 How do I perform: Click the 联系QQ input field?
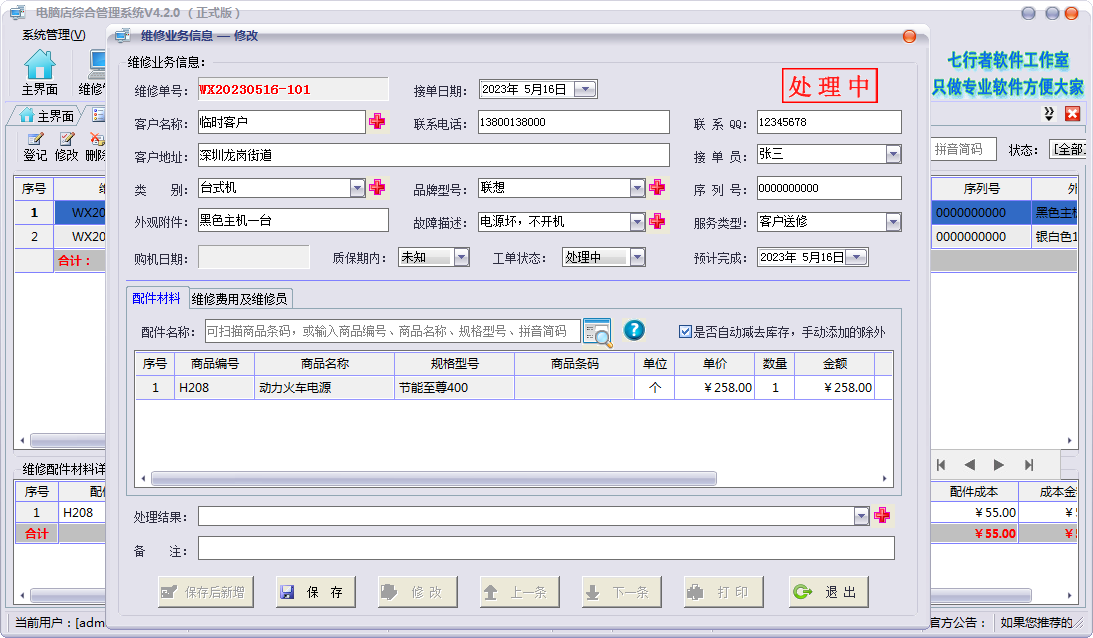click(x=829, y=122)
